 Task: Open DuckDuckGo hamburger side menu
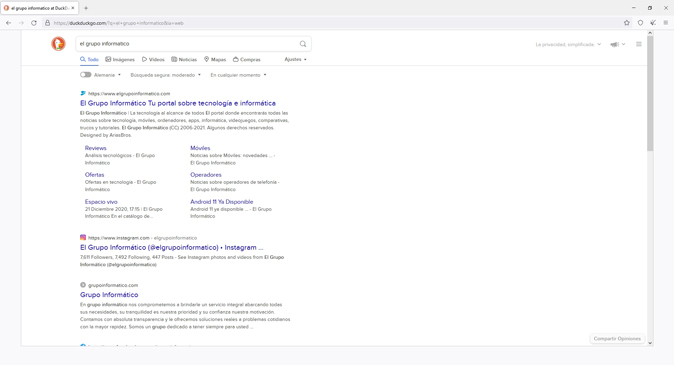(639, 44)
